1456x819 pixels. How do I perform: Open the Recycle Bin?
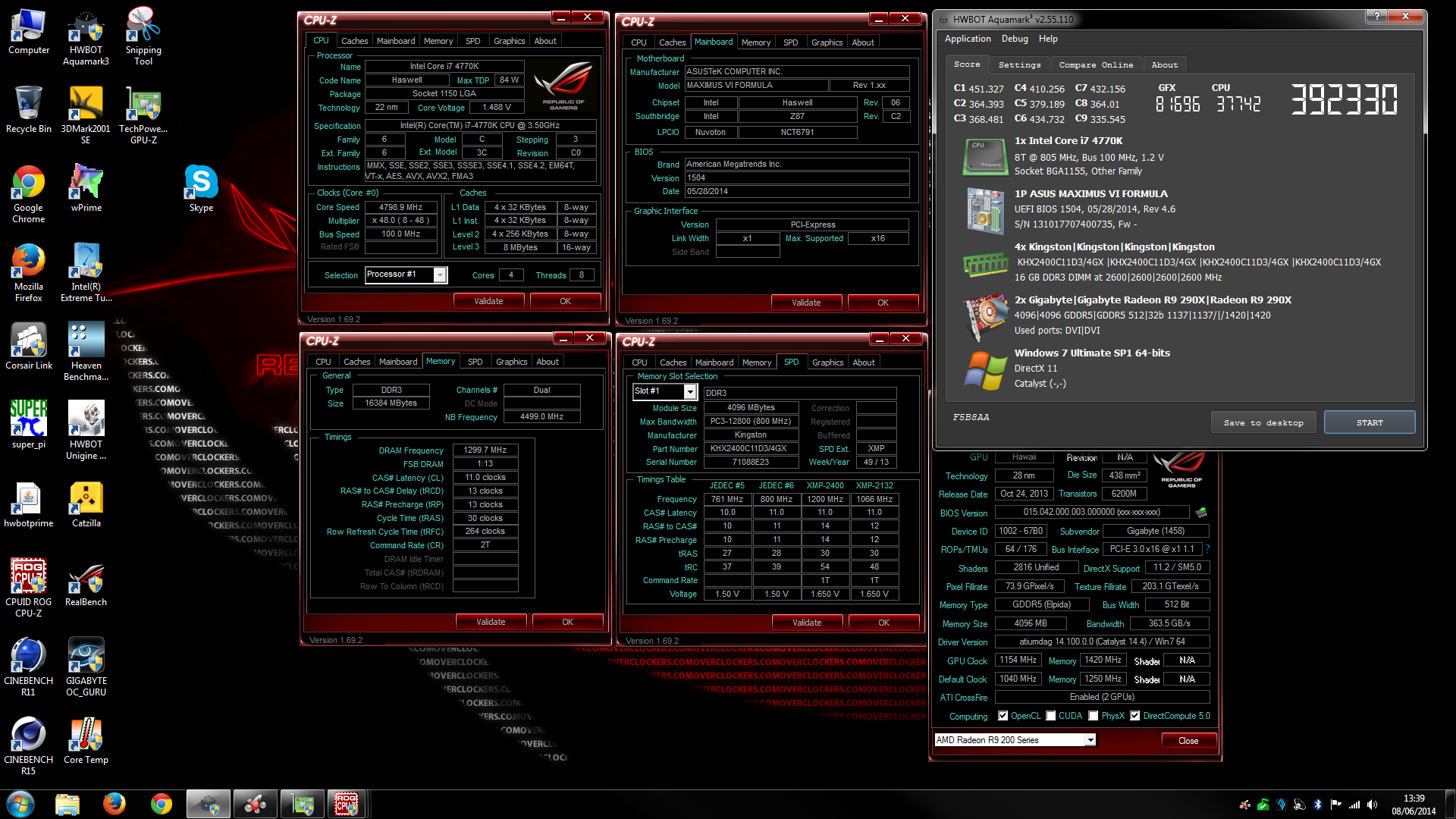pos(29,110)
